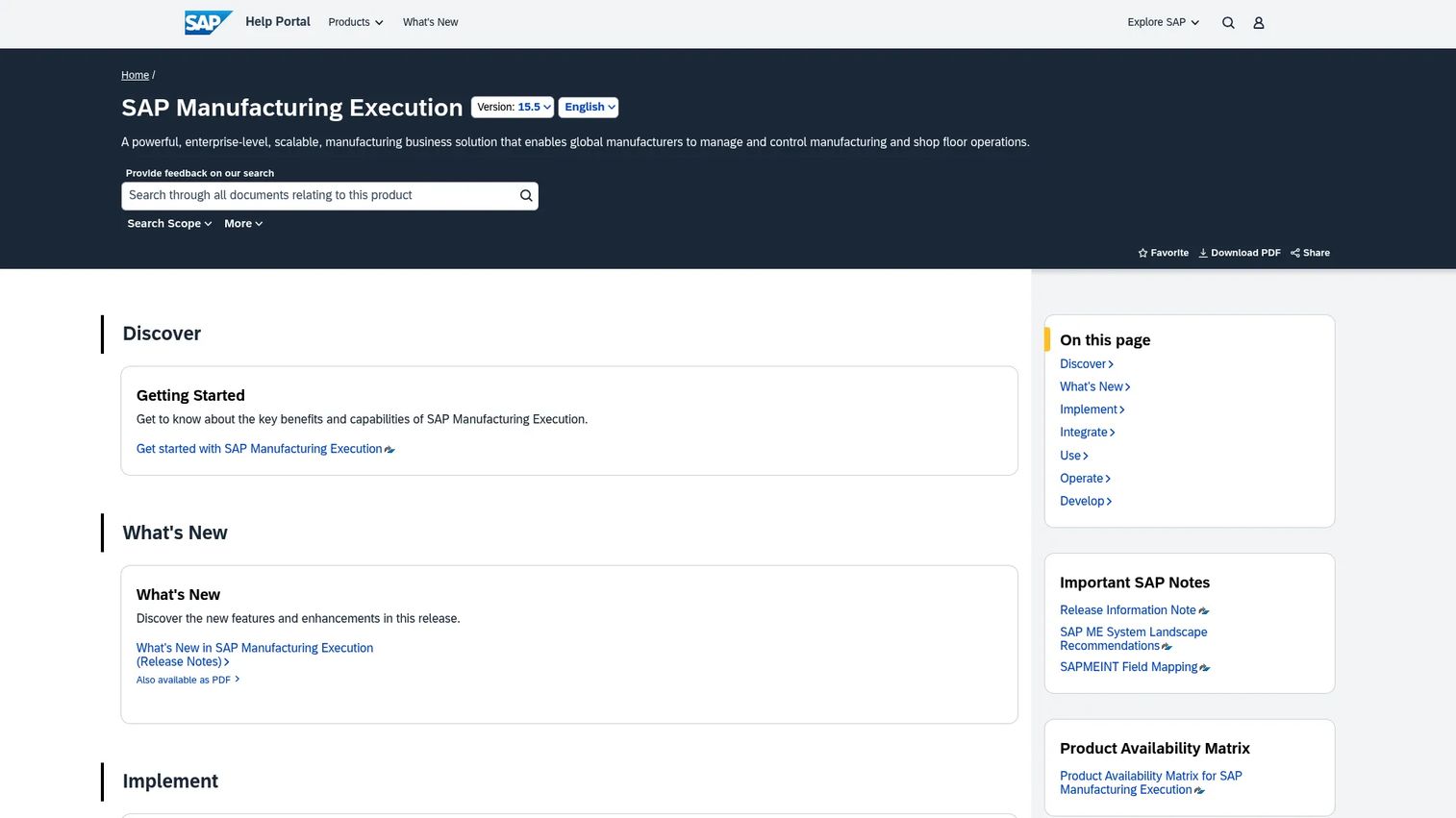1456x818 pixels.
Task: Jump to What's New in On this page
Action: point(1095,387)
